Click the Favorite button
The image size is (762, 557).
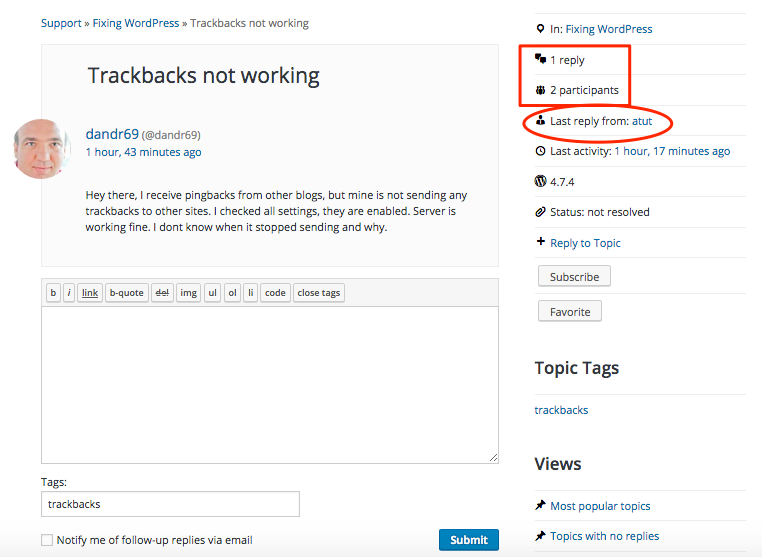570,312
